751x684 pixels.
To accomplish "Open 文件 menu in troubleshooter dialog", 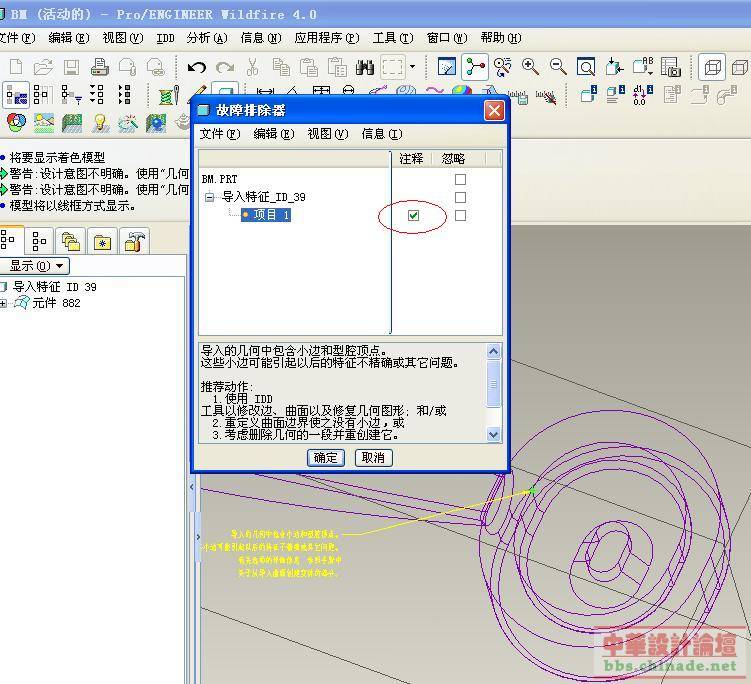I will click(220, 134).
